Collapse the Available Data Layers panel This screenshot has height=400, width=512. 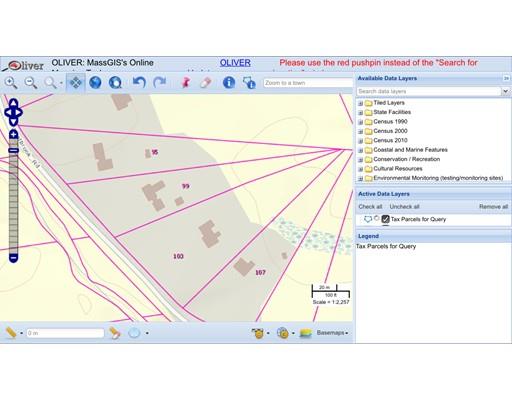pyautogui.click(x=506, y=78)
